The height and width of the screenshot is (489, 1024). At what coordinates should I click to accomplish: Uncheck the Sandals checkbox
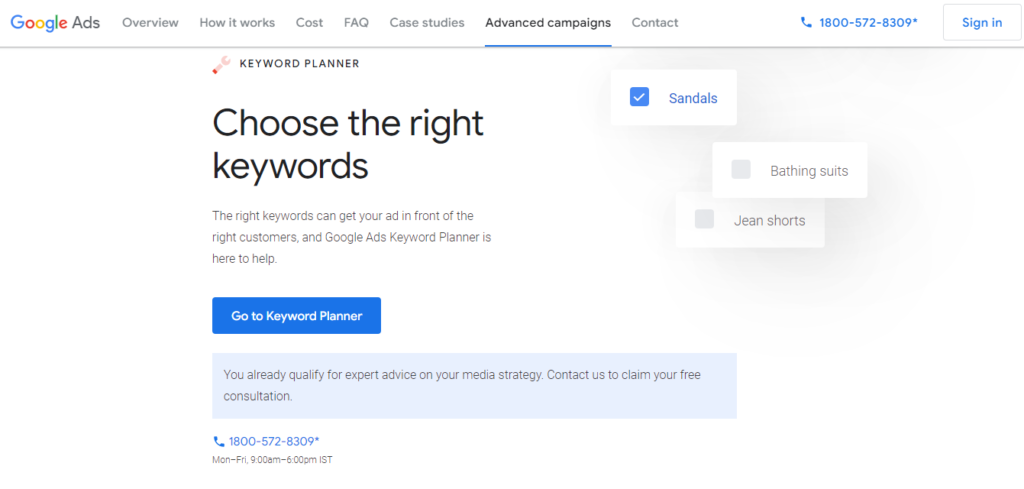pyautogui.click(x=639, y=97)
